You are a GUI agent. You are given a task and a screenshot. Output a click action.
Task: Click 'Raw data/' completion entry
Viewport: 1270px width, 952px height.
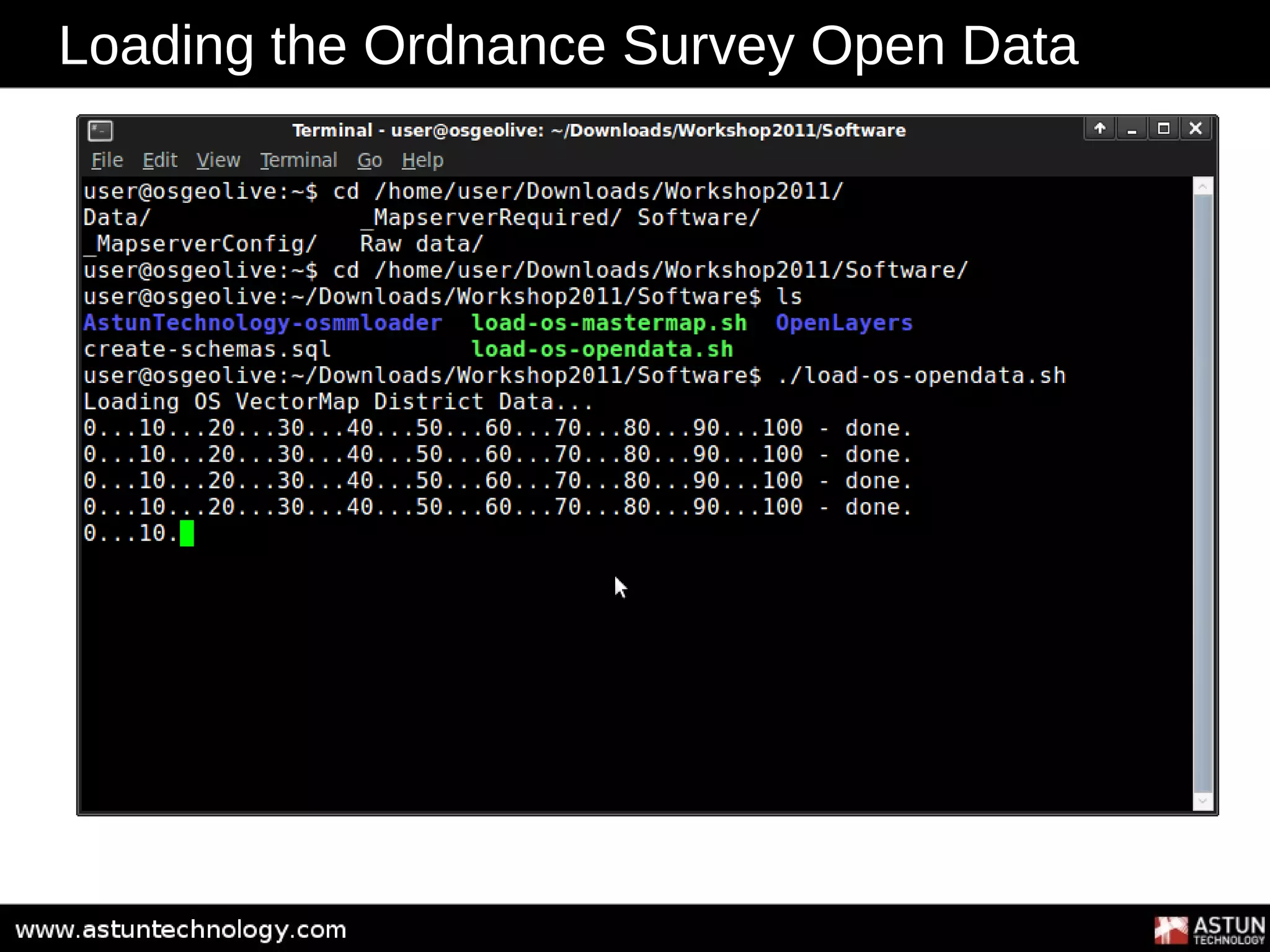tap(422, 244)
